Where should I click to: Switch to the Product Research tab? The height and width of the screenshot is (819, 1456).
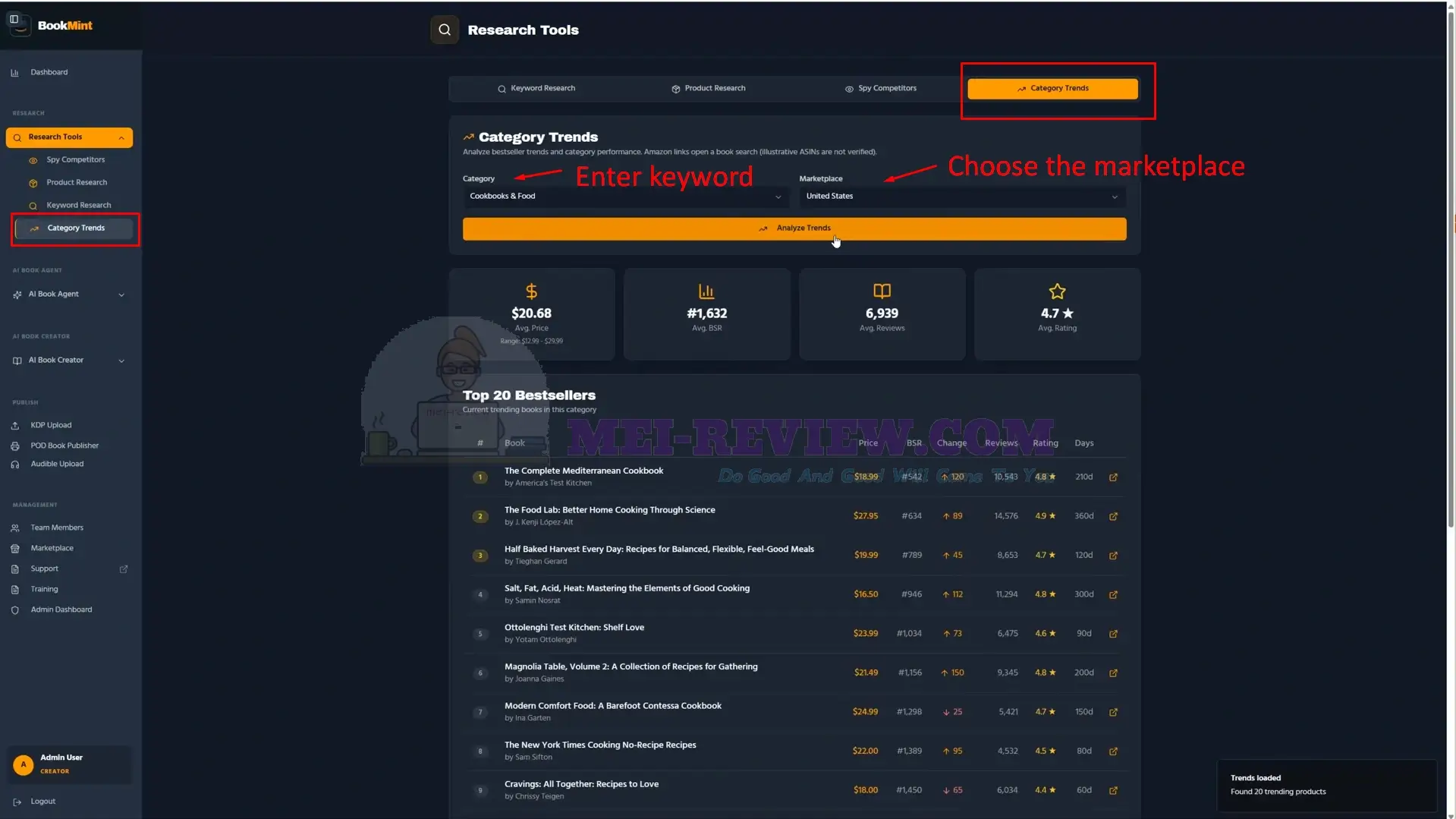pyautogui.click(x=708, y=89)
